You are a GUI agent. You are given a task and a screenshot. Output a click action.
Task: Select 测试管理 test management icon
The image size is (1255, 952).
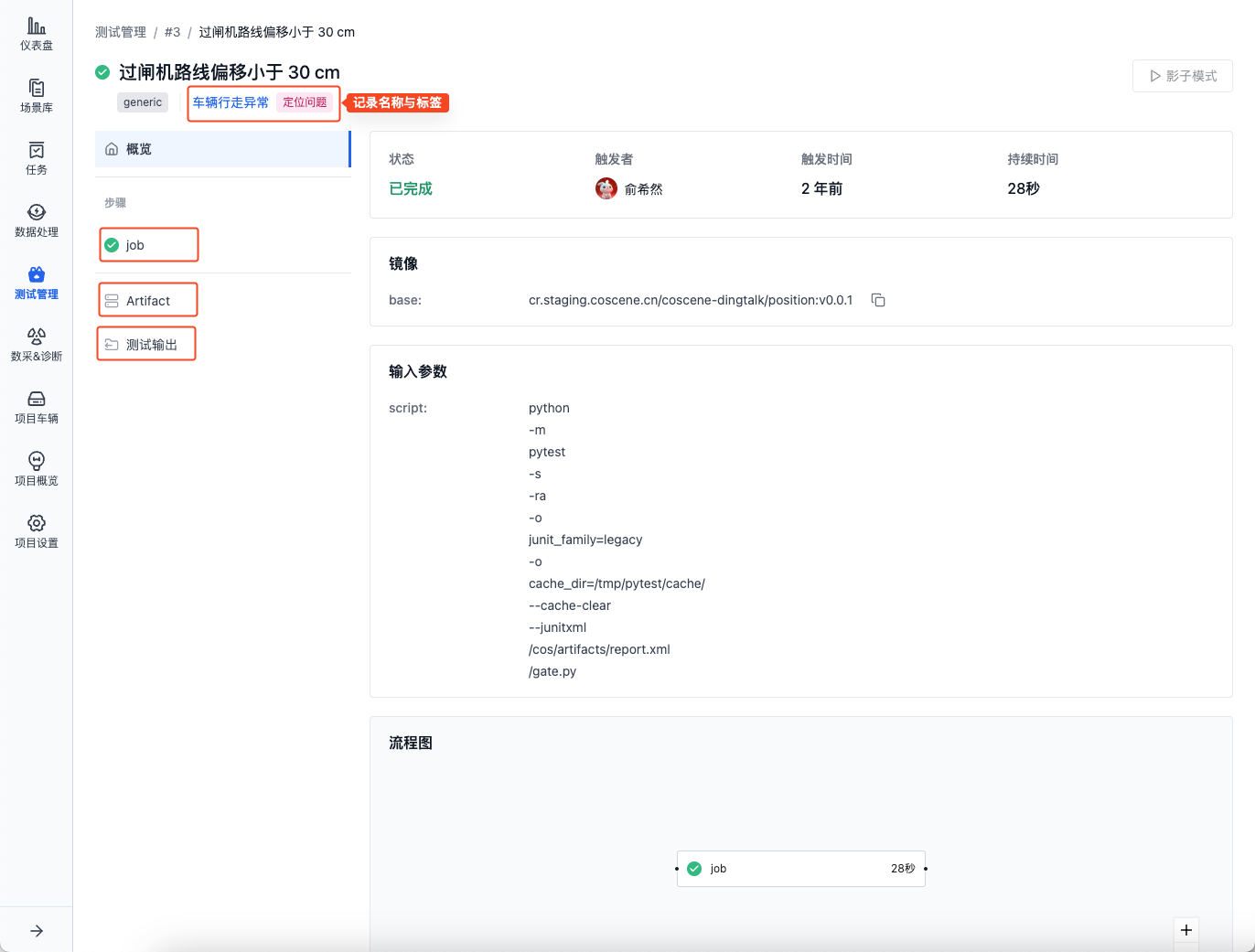pyautogui.click(x=37, y=282)
